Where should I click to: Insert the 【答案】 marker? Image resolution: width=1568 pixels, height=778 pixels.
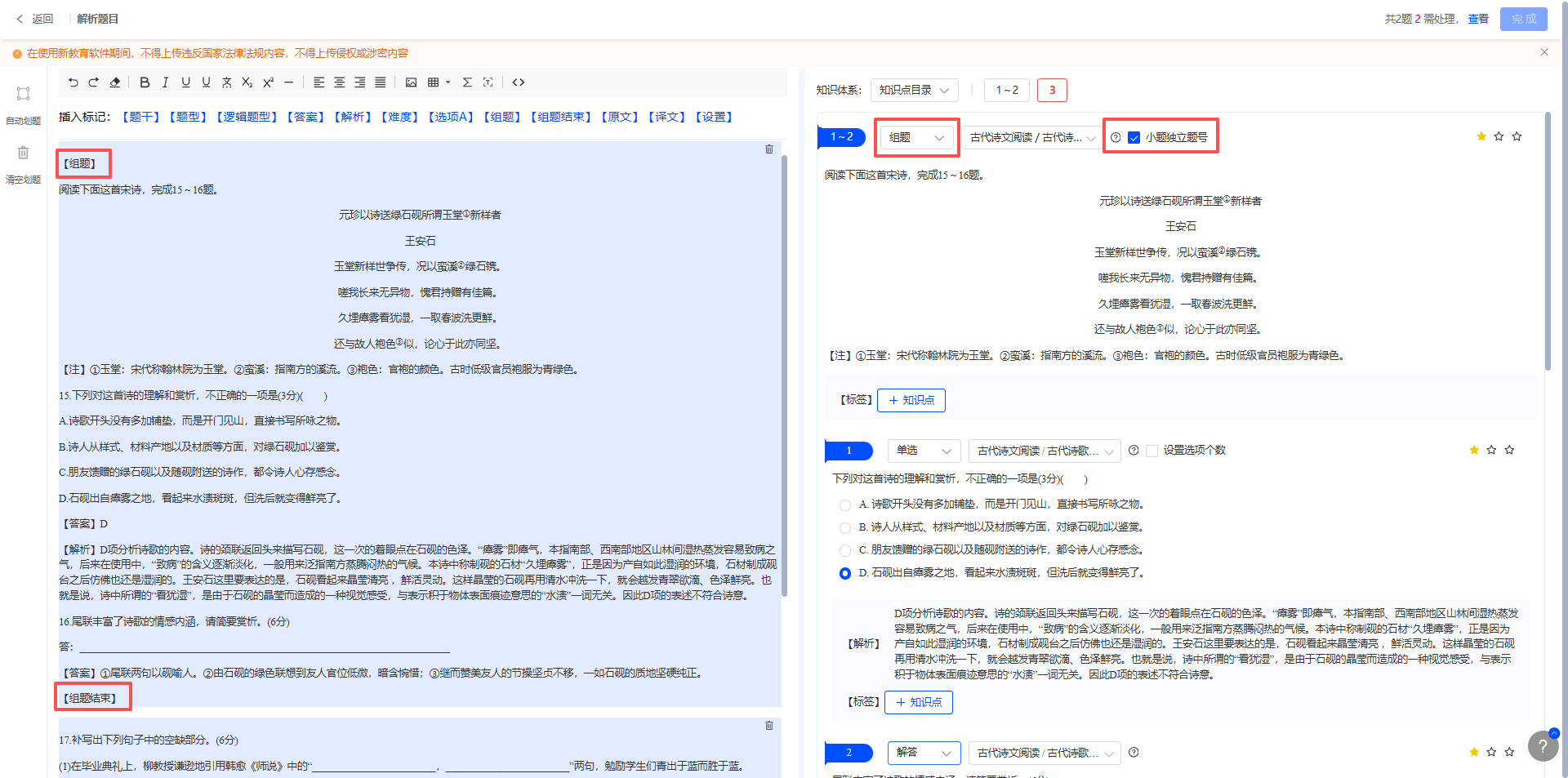[x=306, y=117]
